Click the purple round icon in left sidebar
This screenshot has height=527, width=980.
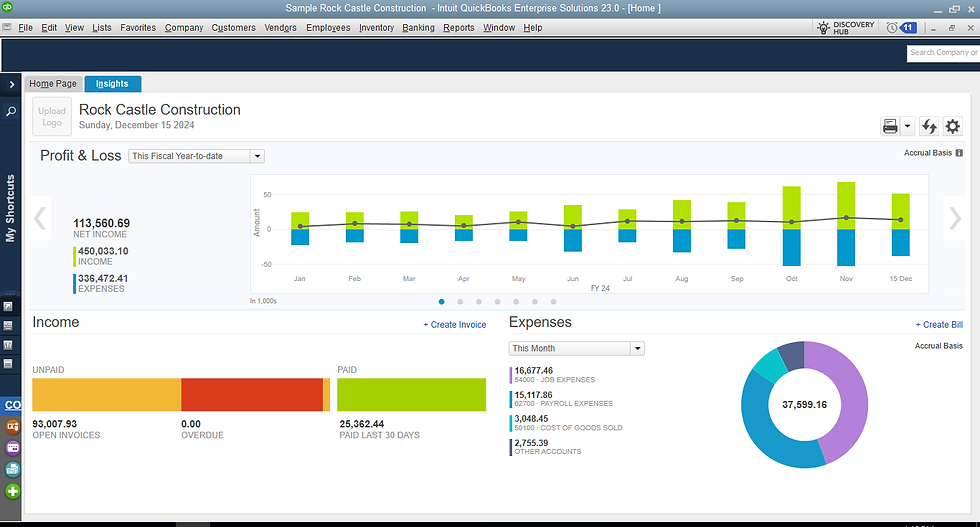point(12,448)
